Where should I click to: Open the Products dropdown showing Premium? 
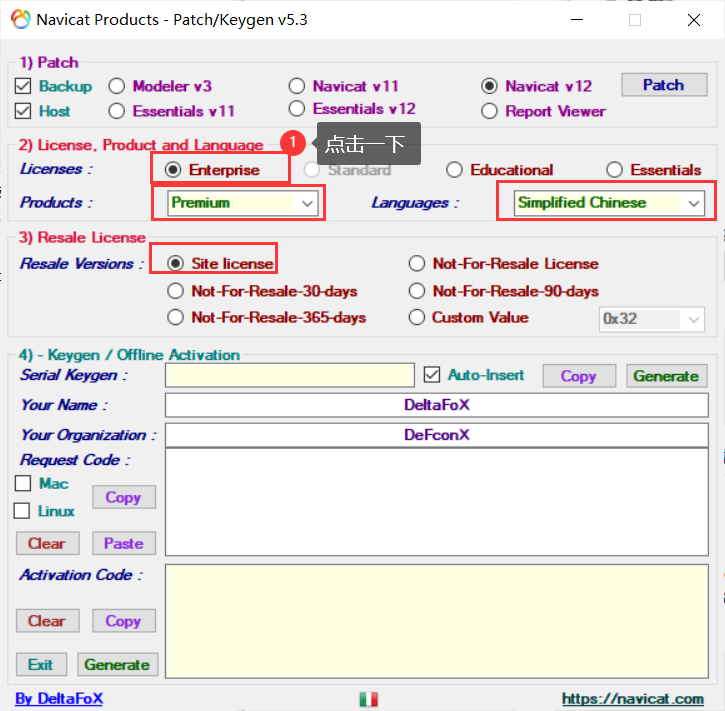(x=243, y=203)
